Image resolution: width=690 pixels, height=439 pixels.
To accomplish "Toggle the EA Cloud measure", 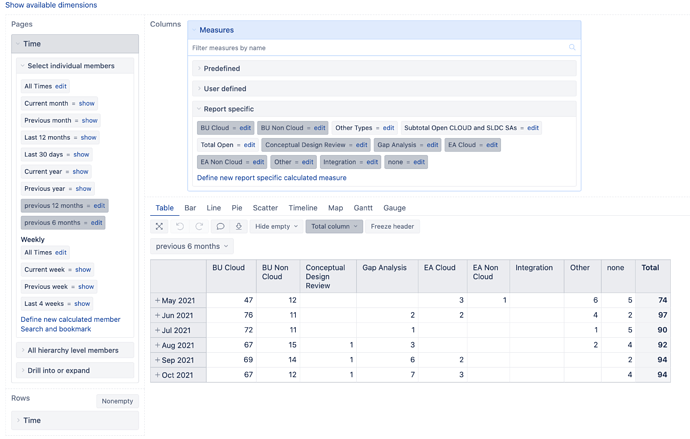I will [462, 145].
